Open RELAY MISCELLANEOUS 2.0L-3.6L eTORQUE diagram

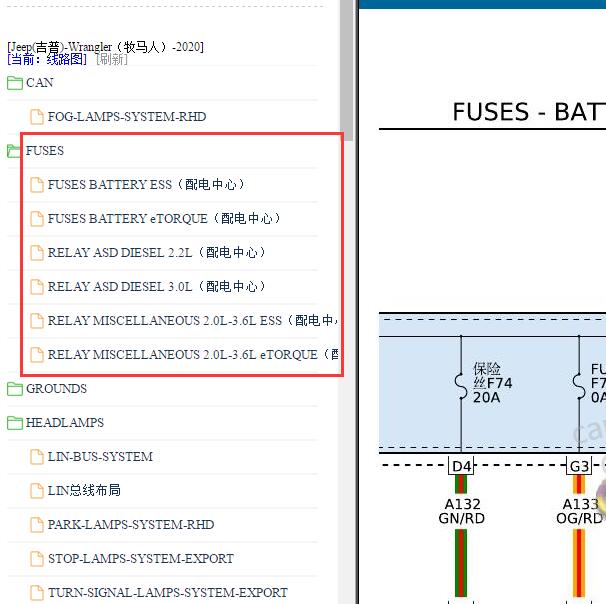(193, 355)
